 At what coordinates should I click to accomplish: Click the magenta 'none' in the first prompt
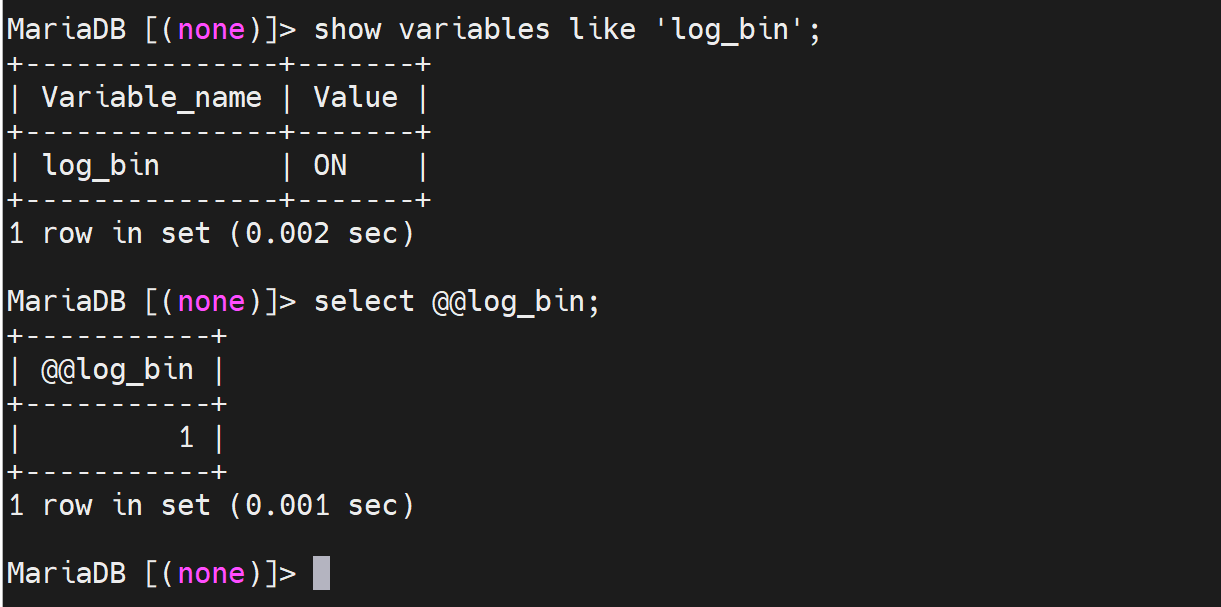(211, 29)
